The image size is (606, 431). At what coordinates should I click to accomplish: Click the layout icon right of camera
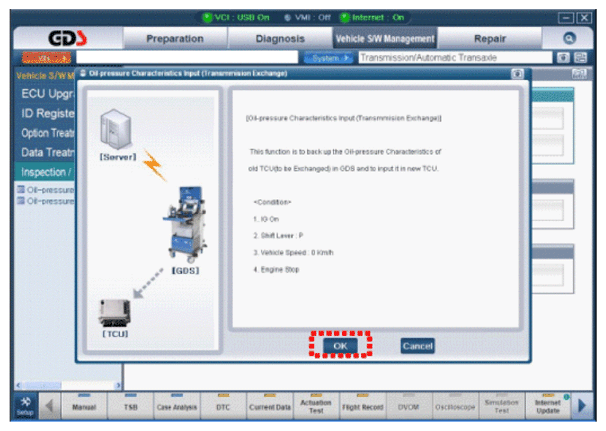pyautogui.click(x=580, y=58)
